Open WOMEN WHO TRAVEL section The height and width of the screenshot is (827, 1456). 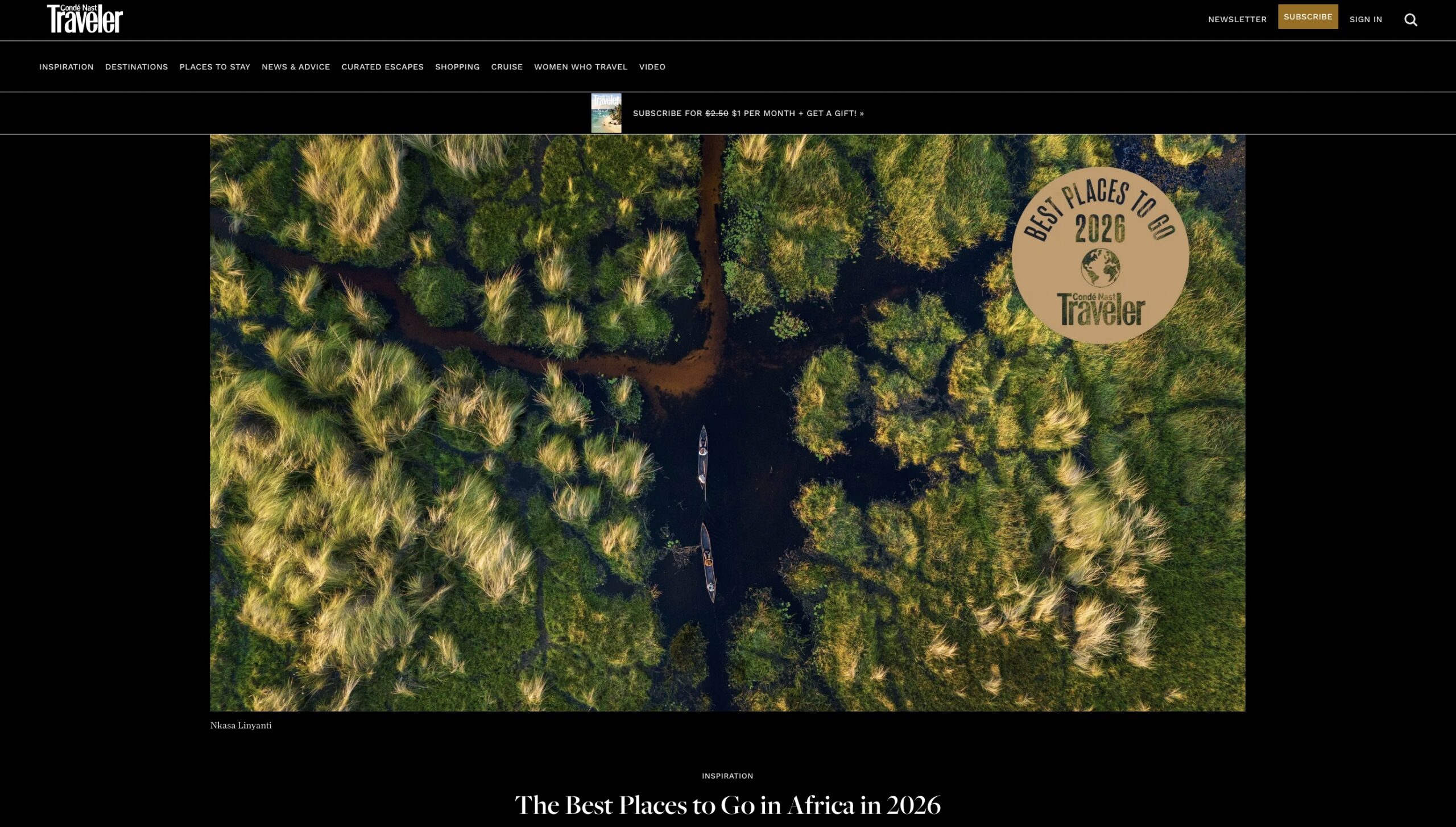pos(580,67)
